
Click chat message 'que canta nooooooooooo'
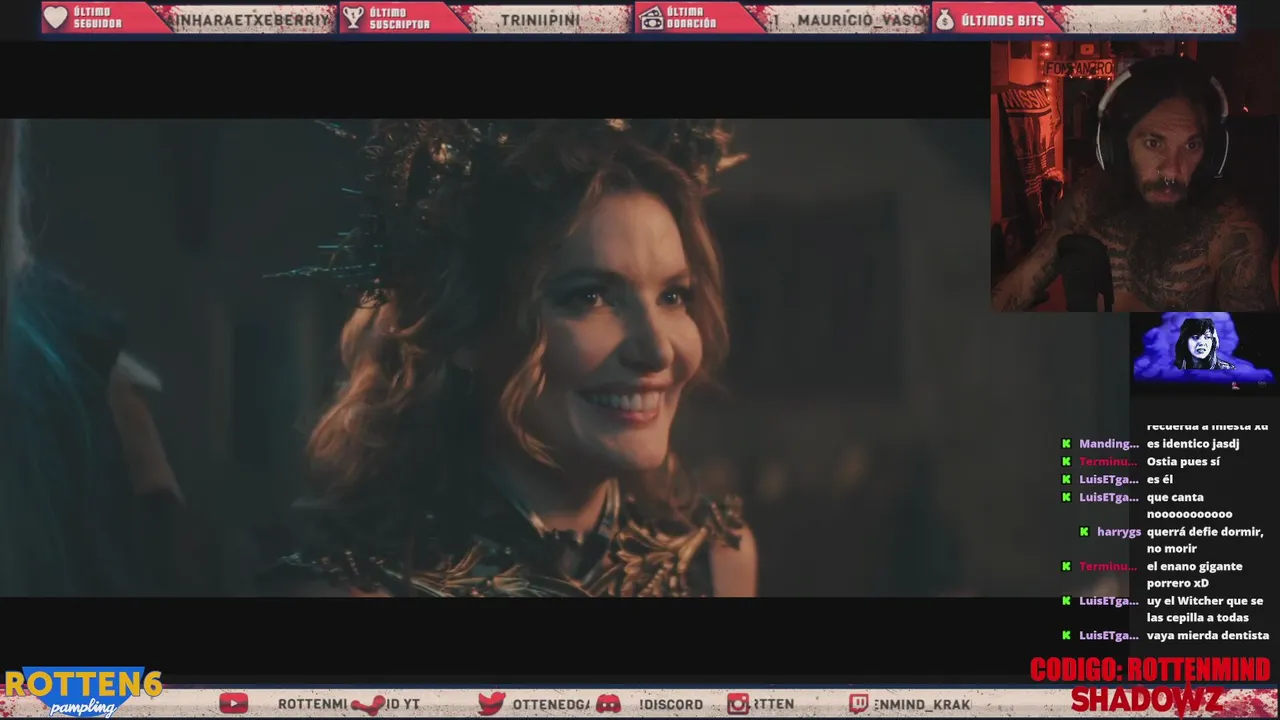(x=1190, y=506)
